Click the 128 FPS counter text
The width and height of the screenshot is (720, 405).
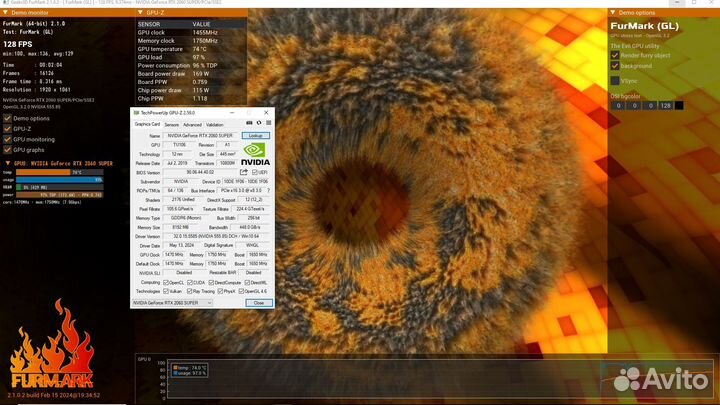[x=17, y=45]
